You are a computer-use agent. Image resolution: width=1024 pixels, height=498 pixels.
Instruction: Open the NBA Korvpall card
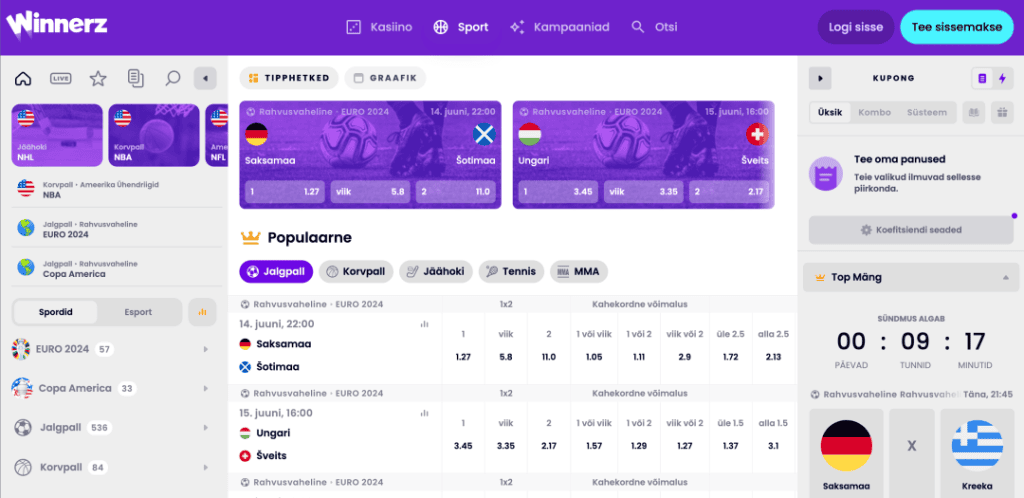tap(154, 135)
